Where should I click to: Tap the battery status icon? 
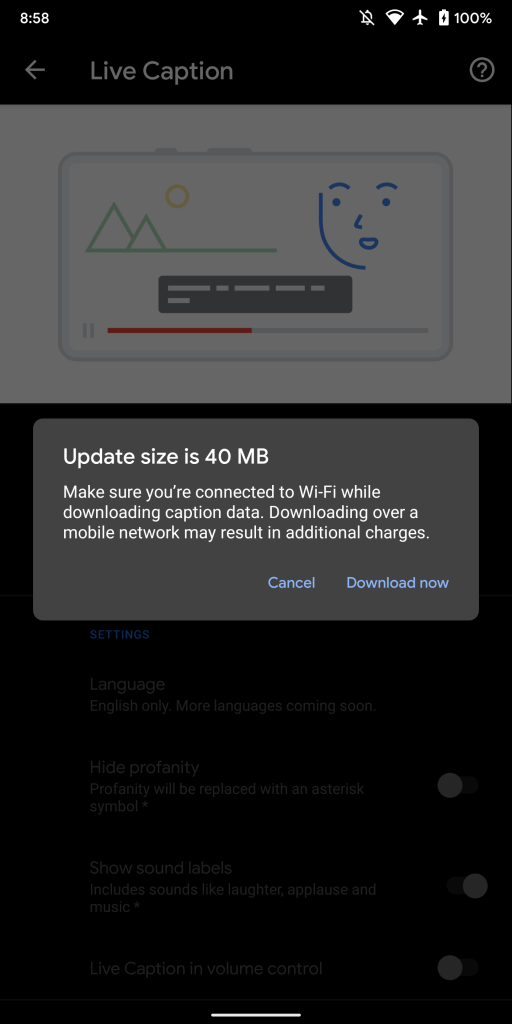(x=443, y=18)
